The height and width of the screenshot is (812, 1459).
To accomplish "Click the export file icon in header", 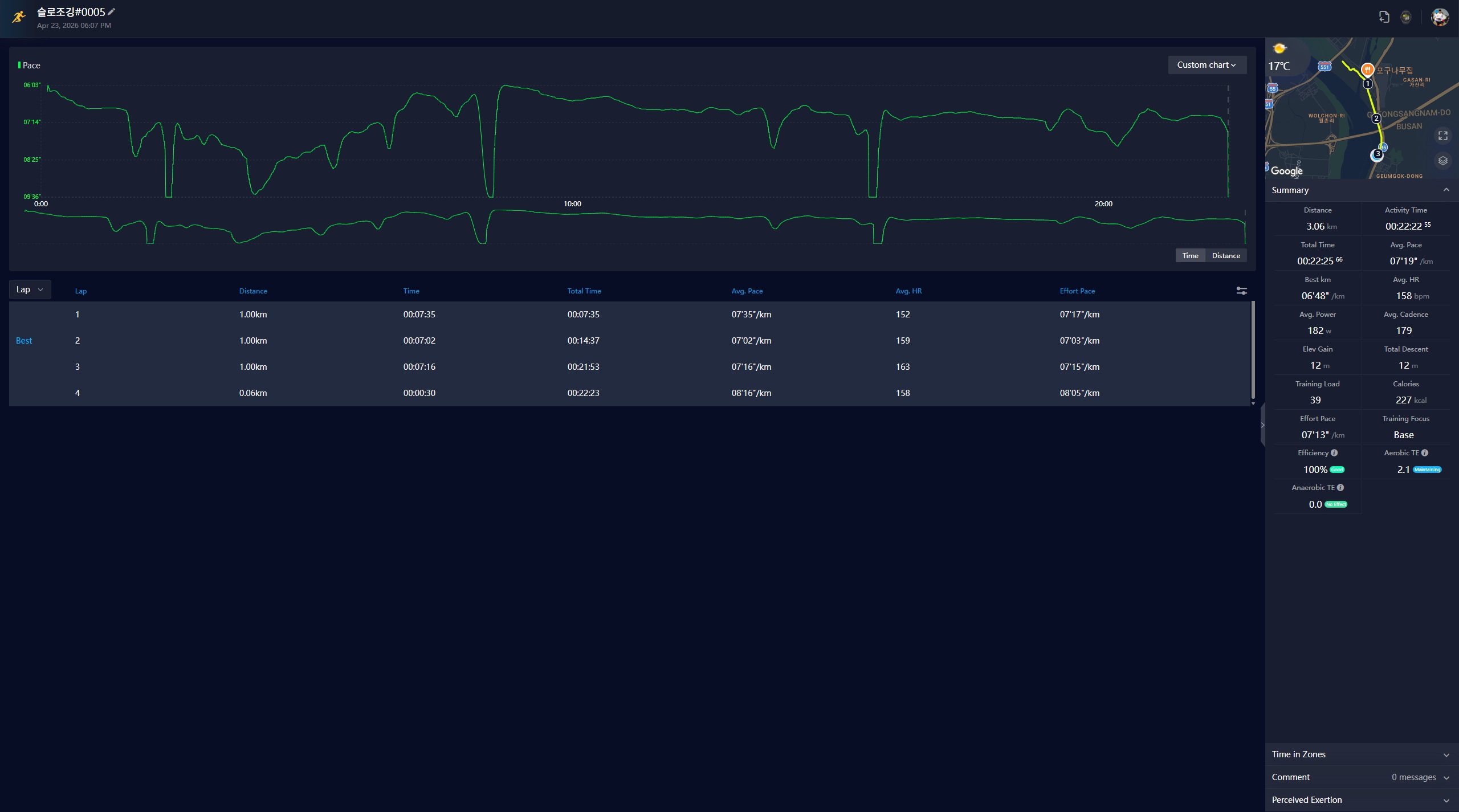I will pos(1384,17).
